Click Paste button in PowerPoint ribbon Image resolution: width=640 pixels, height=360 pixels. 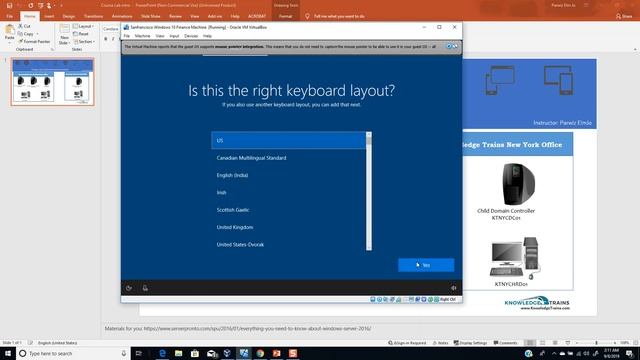click(9, 33)
